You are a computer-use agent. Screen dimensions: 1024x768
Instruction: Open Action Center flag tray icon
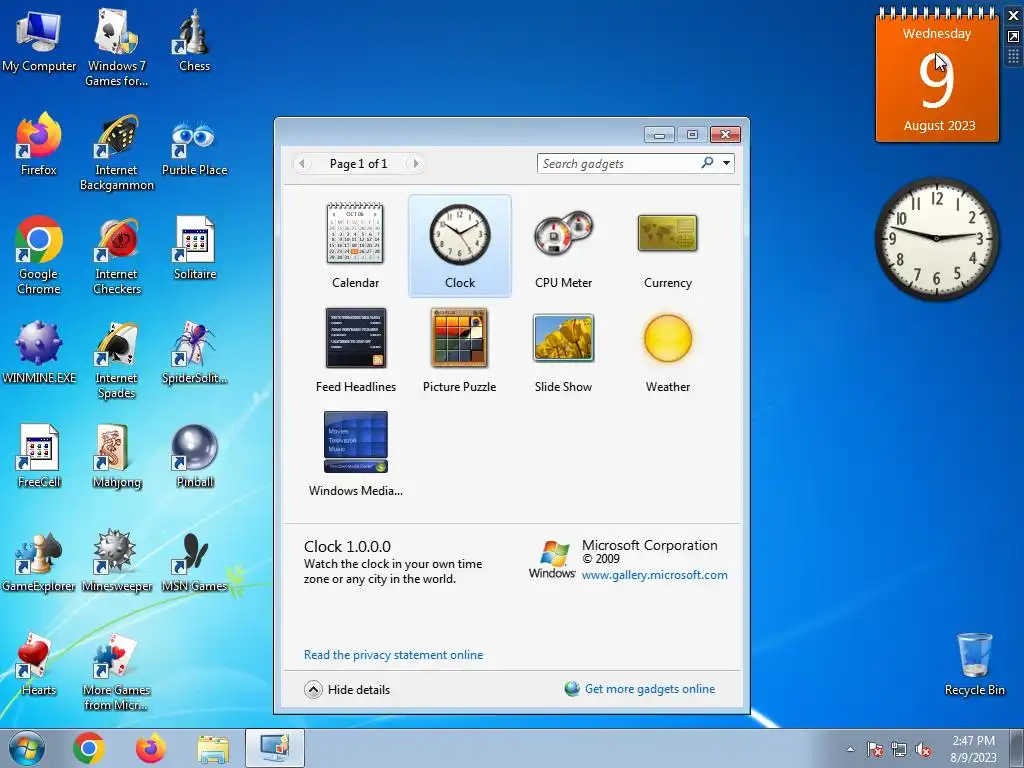point(874,749)
